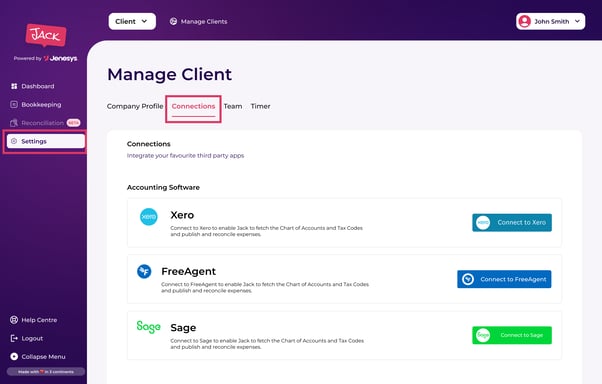The width and height of the screenshot is (602, 384).
Task: Open Help Centre lifebuoy icon
Action: tap(14, 320)
